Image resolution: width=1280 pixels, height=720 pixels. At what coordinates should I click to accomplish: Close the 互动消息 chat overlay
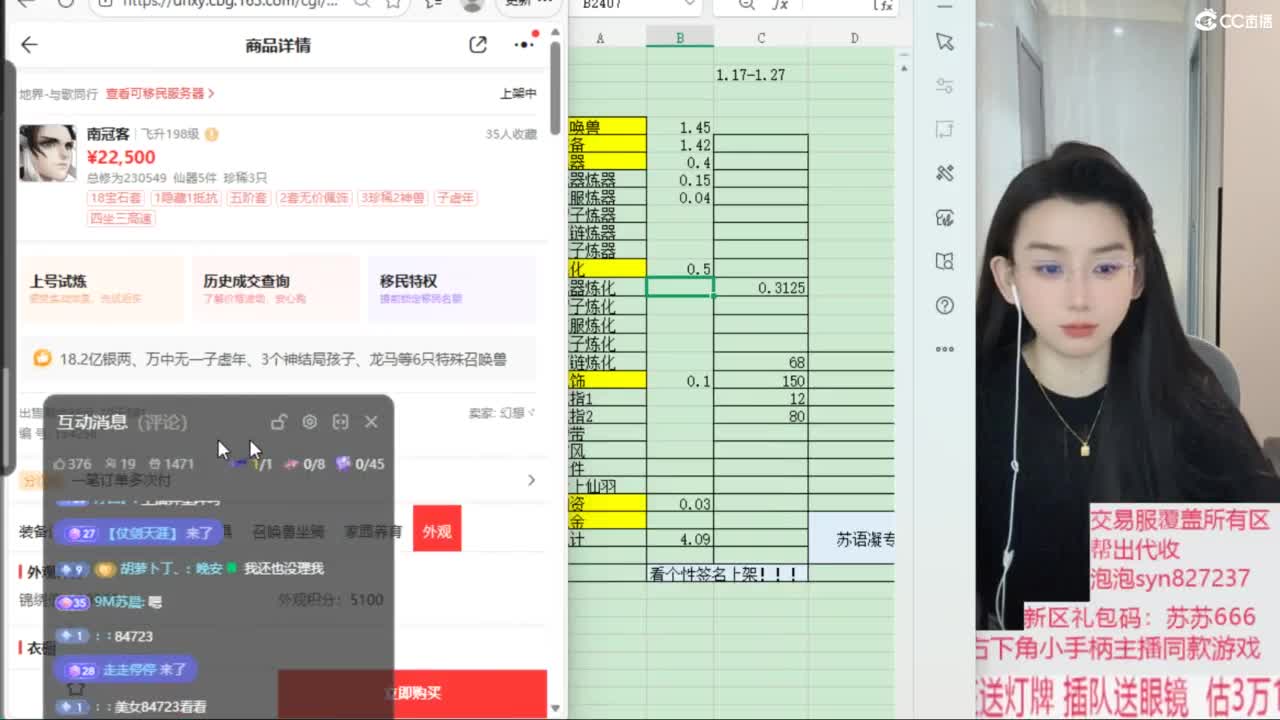(x=371, y=422)
